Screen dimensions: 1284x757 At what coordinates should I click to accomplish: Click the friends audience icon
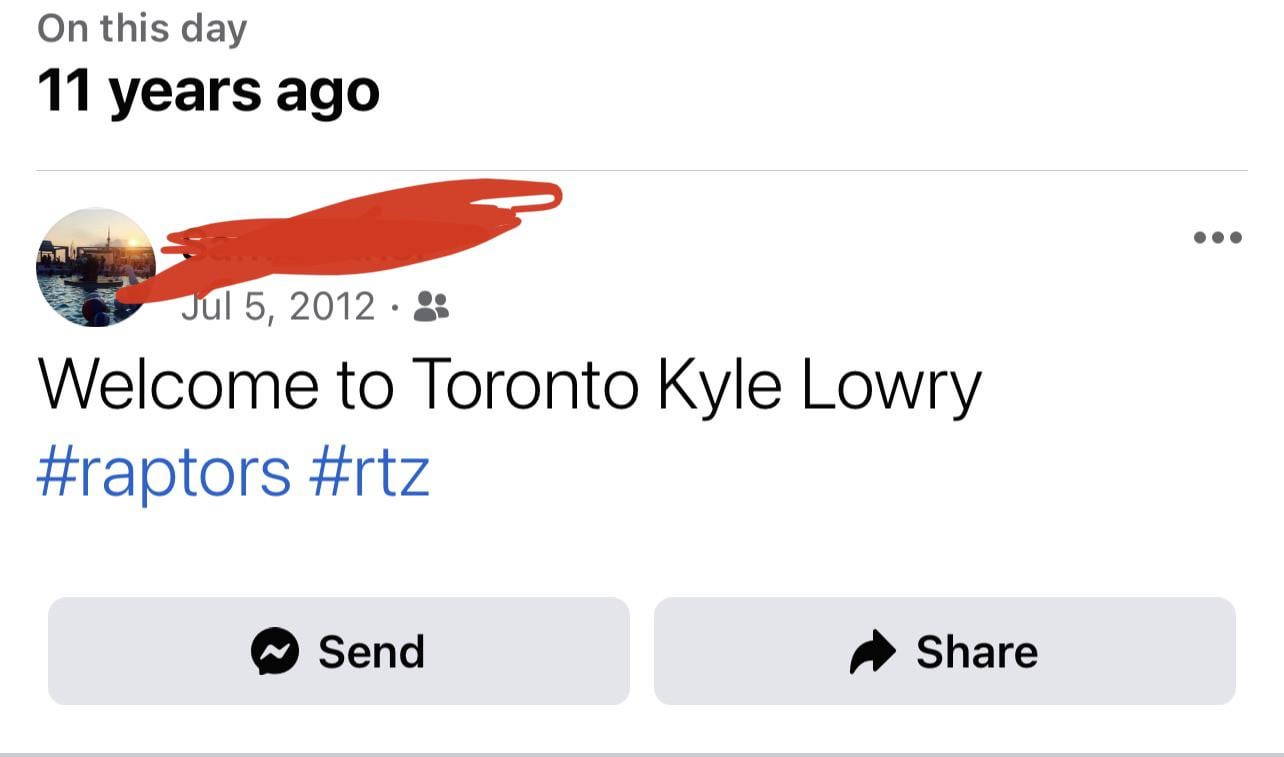431,306
